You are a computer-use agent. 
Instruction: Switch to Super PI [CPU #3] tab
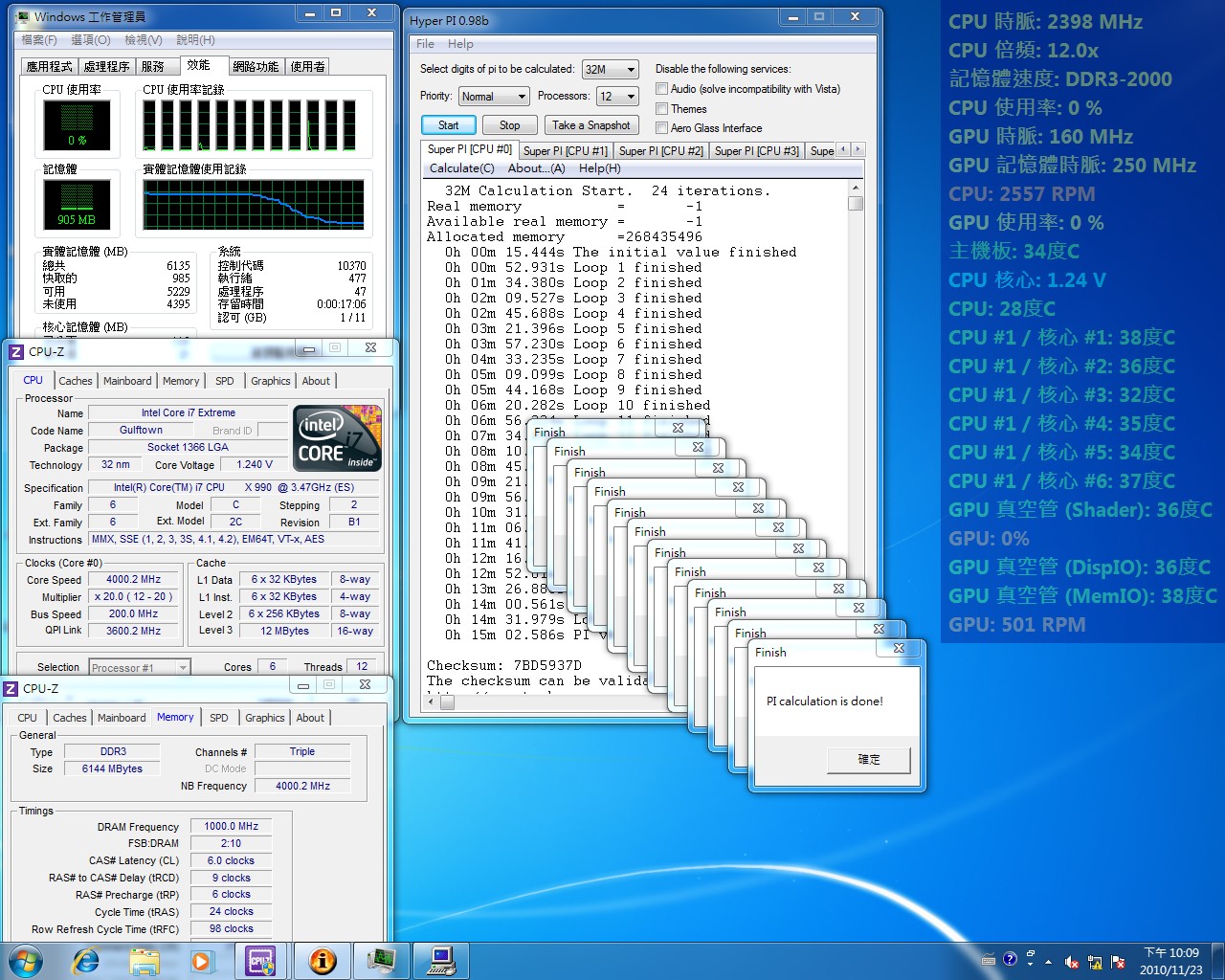click(x=757, y=151)
